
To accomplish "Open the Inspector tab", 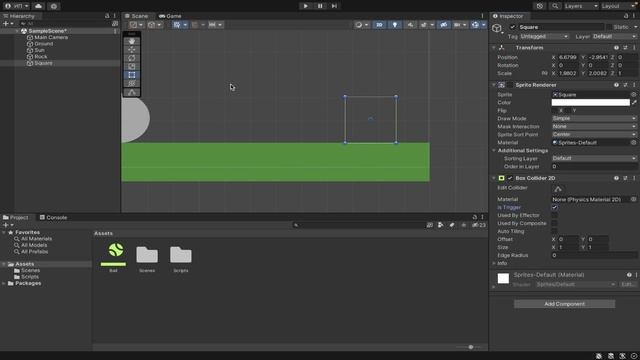I will (508, 16).
